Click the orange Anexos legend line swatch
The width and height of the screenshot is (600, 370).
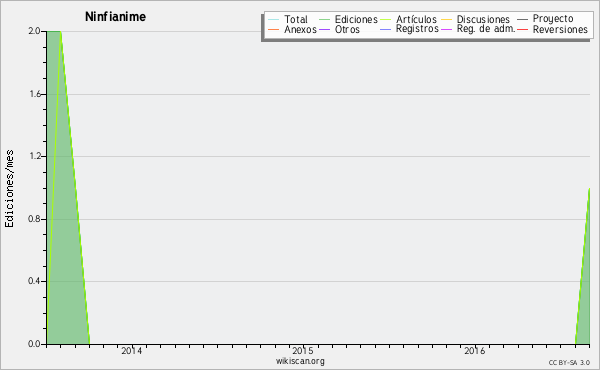pyautogui.click(x=274, y=29)
